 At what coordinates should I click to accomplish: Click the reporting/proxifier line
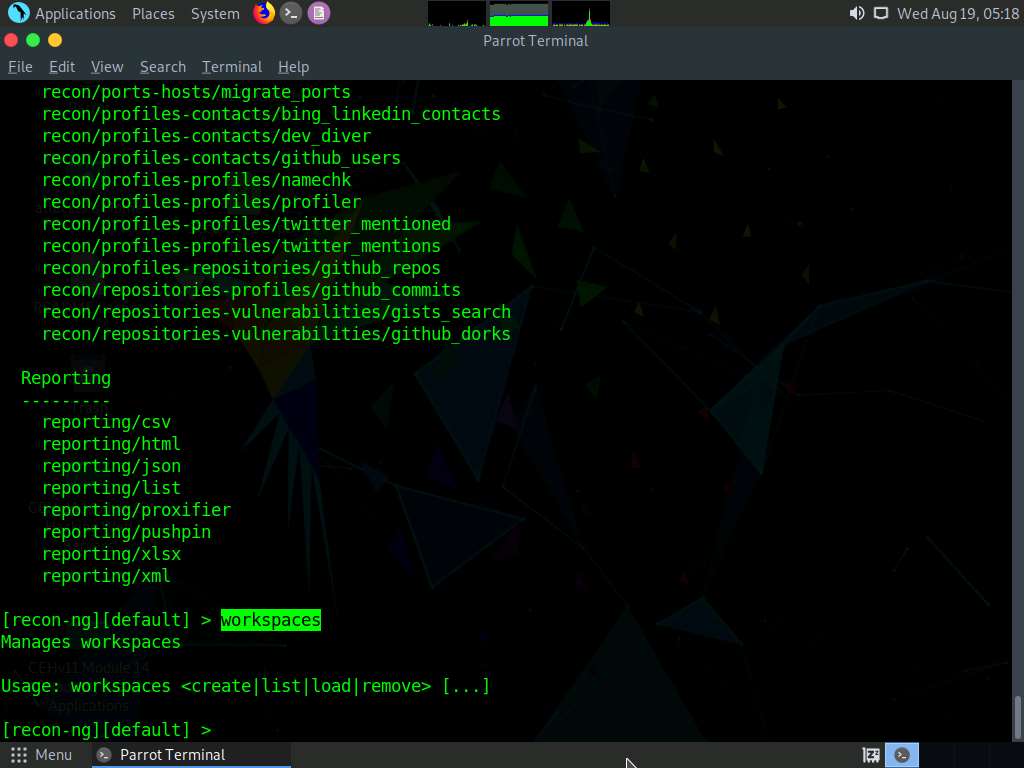(x=136, y=510)
